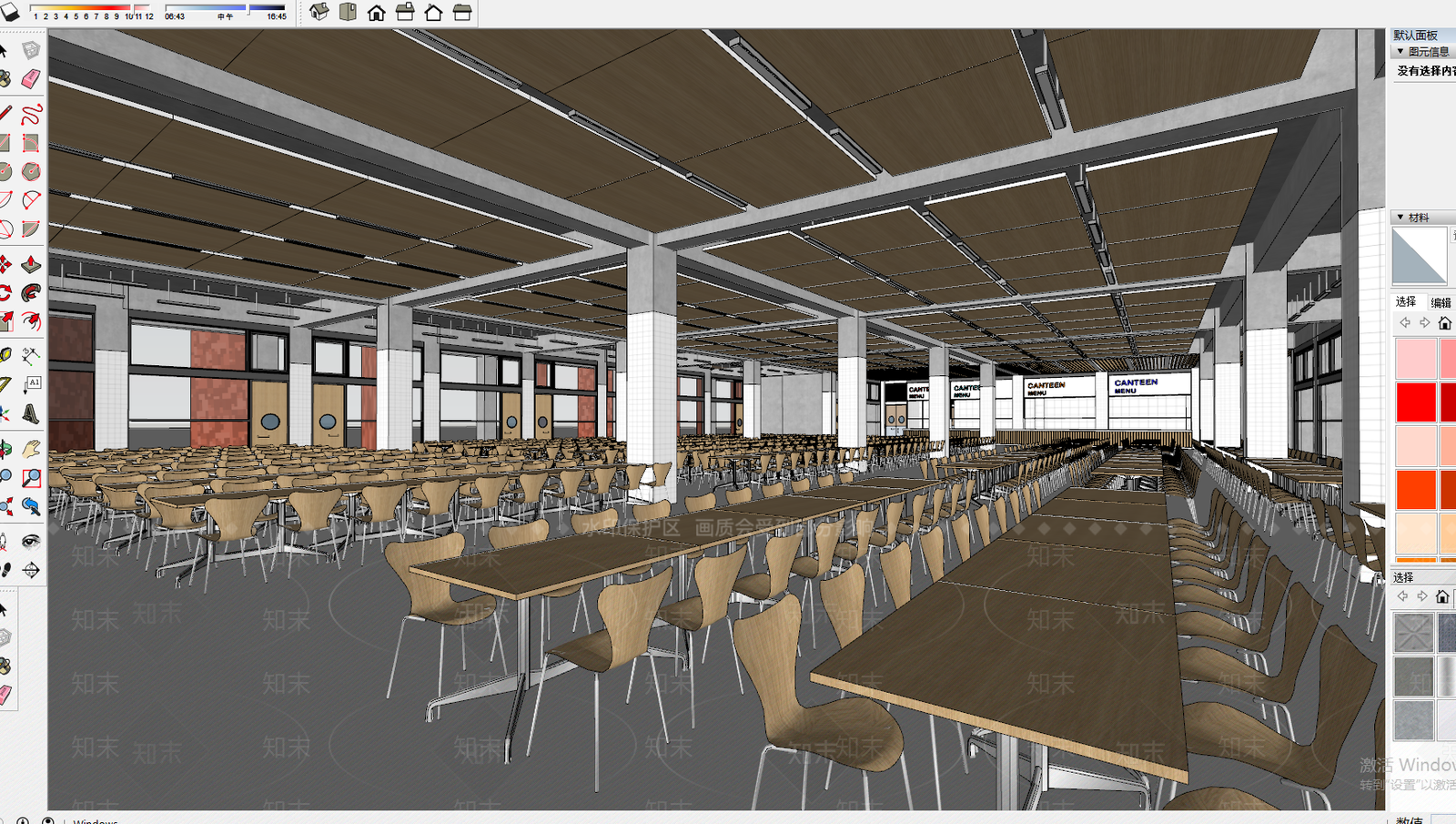Image resolution: width=1456 pixels, height=824 pixels.
Task: Go to home in lower 选择 browser
Action: pyautogui.click(x=1442, y=596)
